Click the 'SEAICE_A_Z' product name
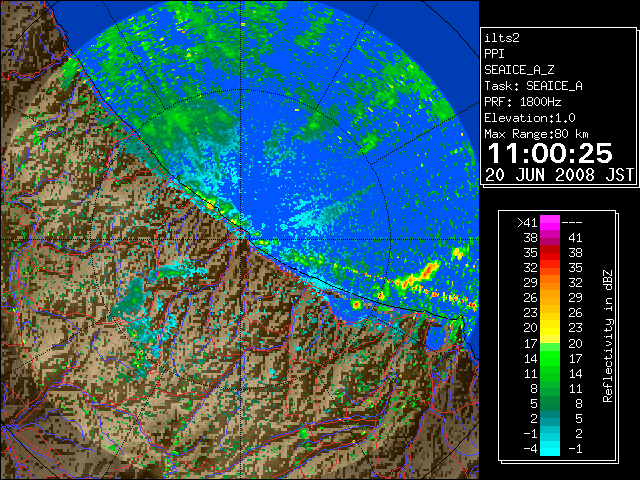 (519, 70)
